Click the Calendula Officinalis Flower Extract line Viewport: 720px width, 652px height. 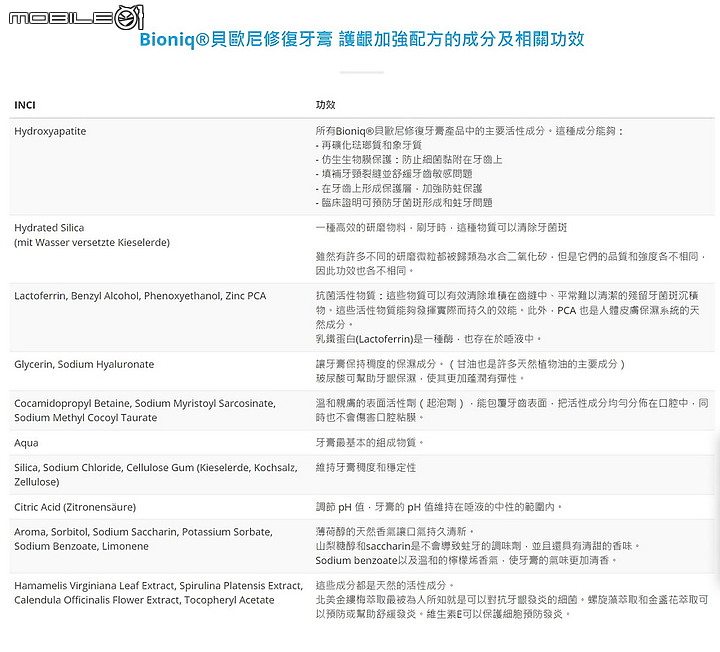point(144,600)
